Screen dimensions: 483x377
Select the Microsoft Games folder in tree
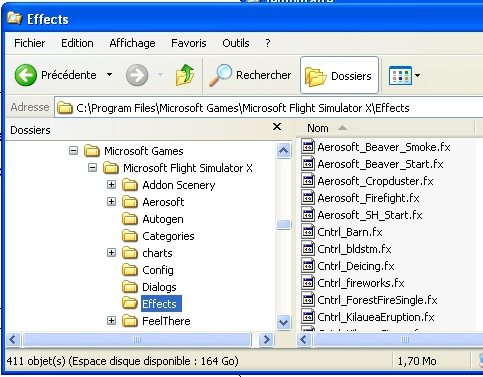tap(144, 151)
